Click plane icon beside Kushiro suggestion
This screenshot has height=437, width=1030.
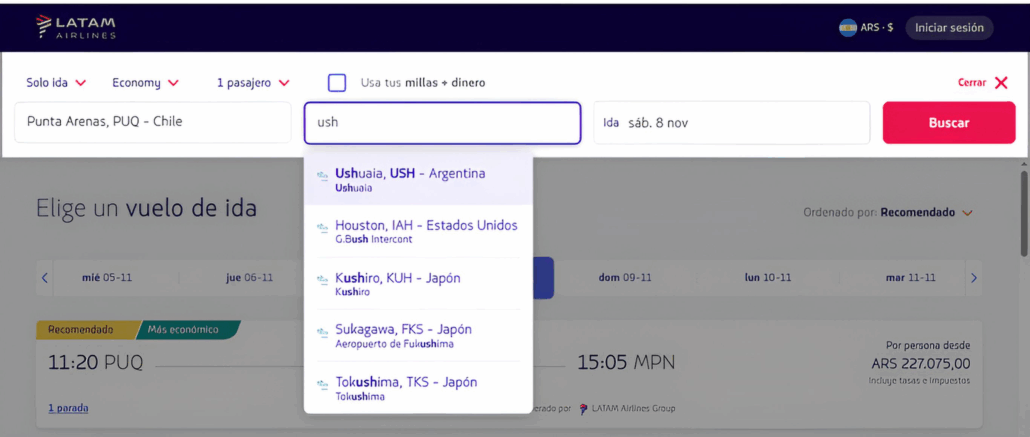(323, 279)
